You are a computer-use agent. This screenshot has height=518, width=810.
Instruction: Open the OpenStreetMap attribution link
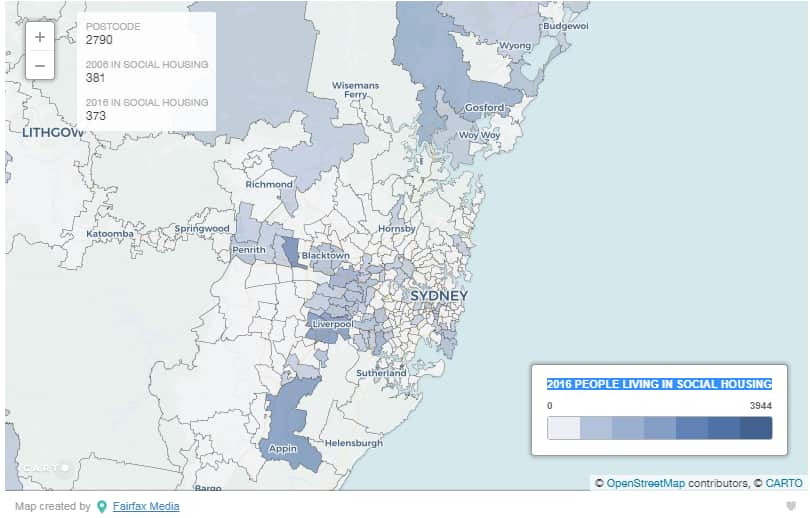pos(645,483)
